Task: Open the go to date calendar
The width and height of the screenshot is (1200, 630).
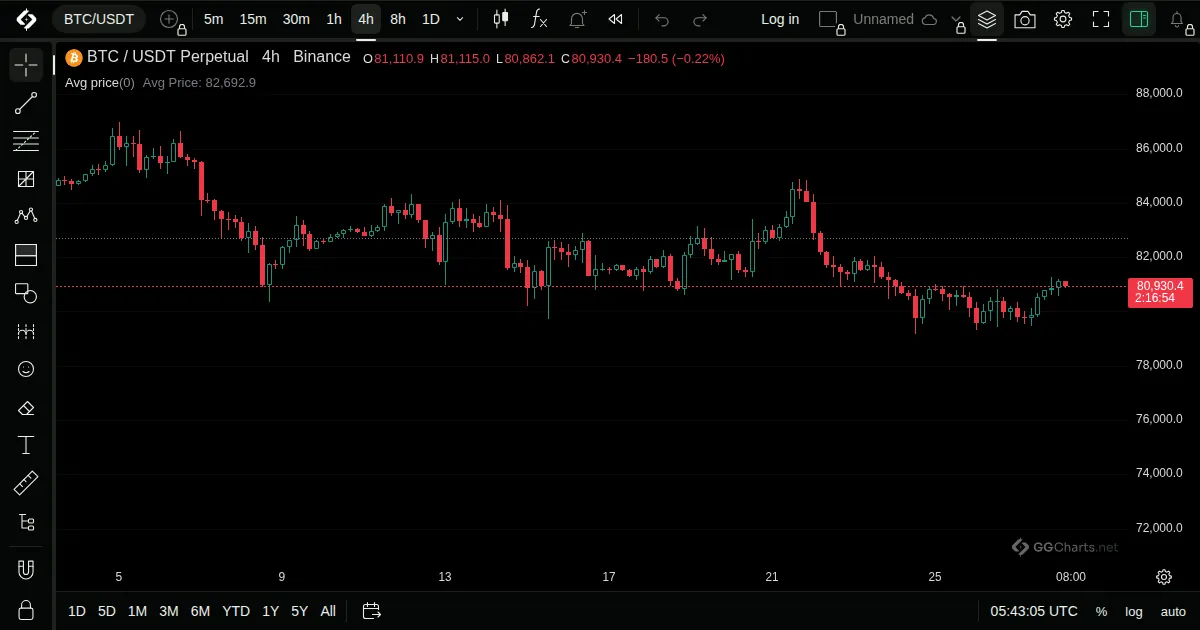Action: 372,611
